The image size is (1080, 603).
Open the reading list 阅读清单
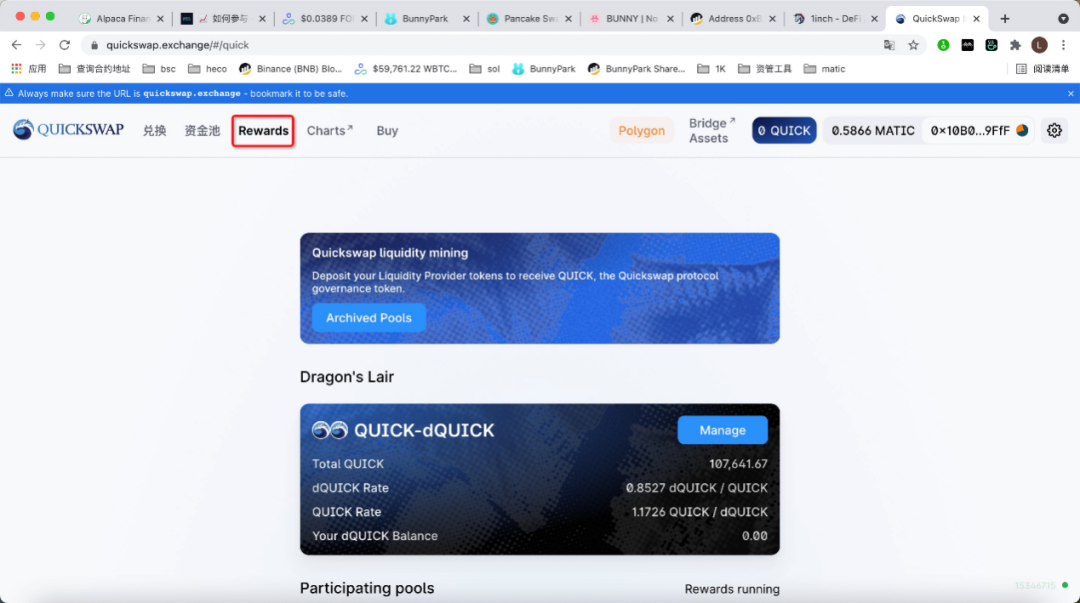(x=1043, y=69)
